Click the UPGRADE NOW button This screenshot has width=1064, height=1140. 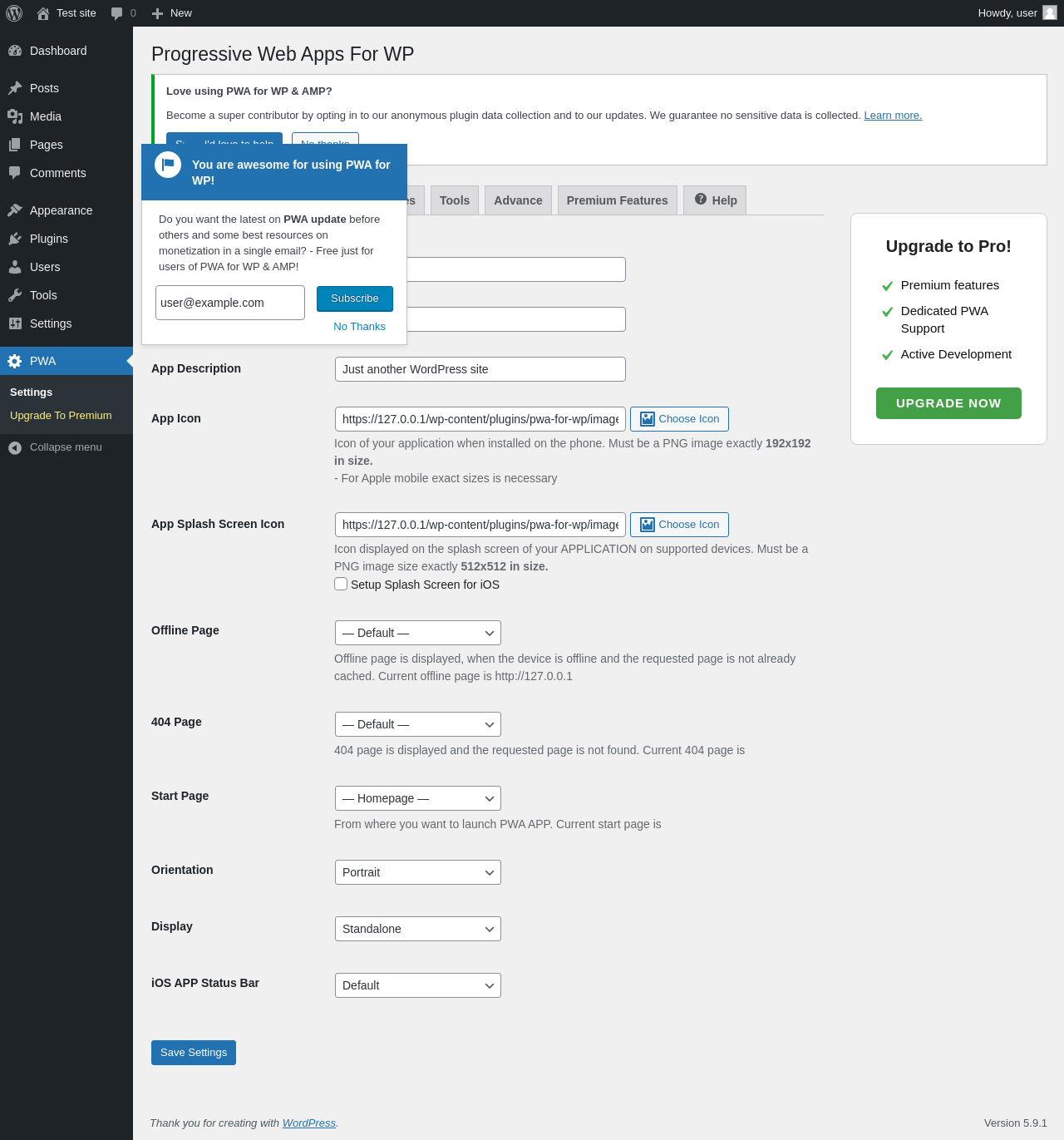click(948, 403)
